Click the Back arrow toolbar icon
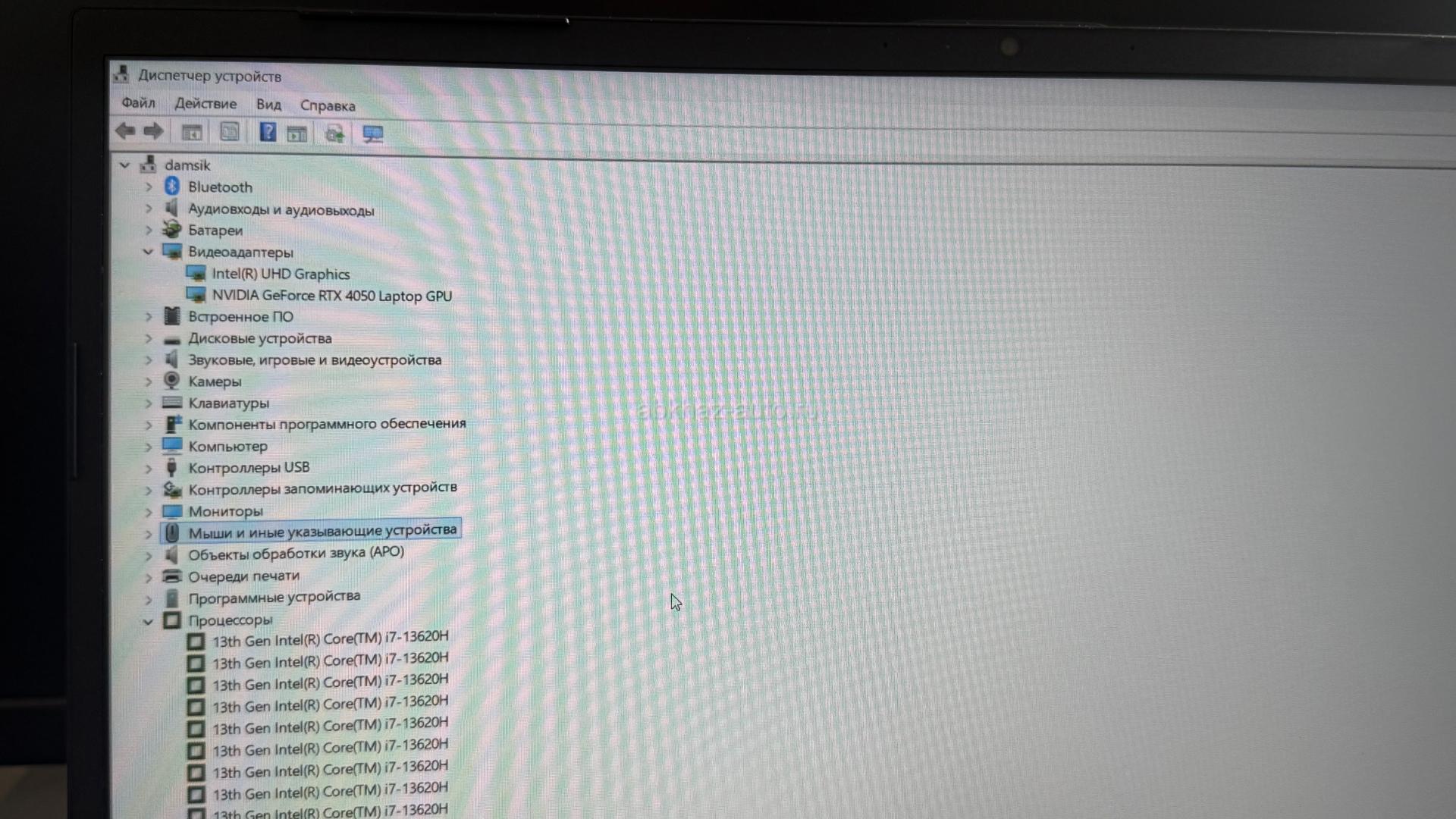This screenshot has width=1456, height=819. (x=125, y=131)
